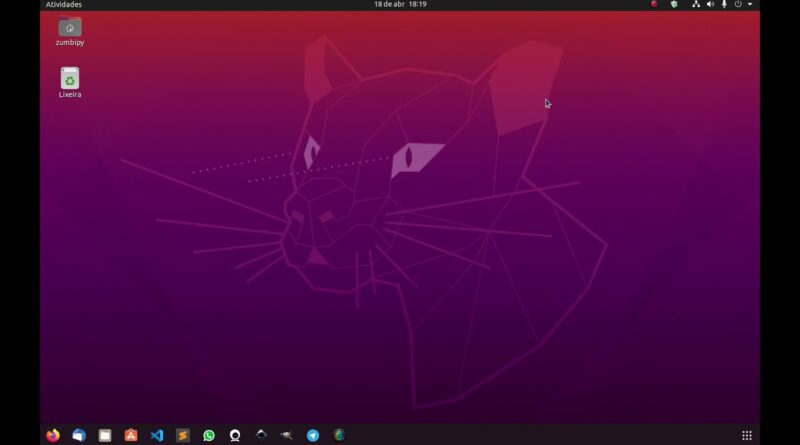Open Ubuntu Software store icon
Screen dimensions: 800x445
[131, 435]
